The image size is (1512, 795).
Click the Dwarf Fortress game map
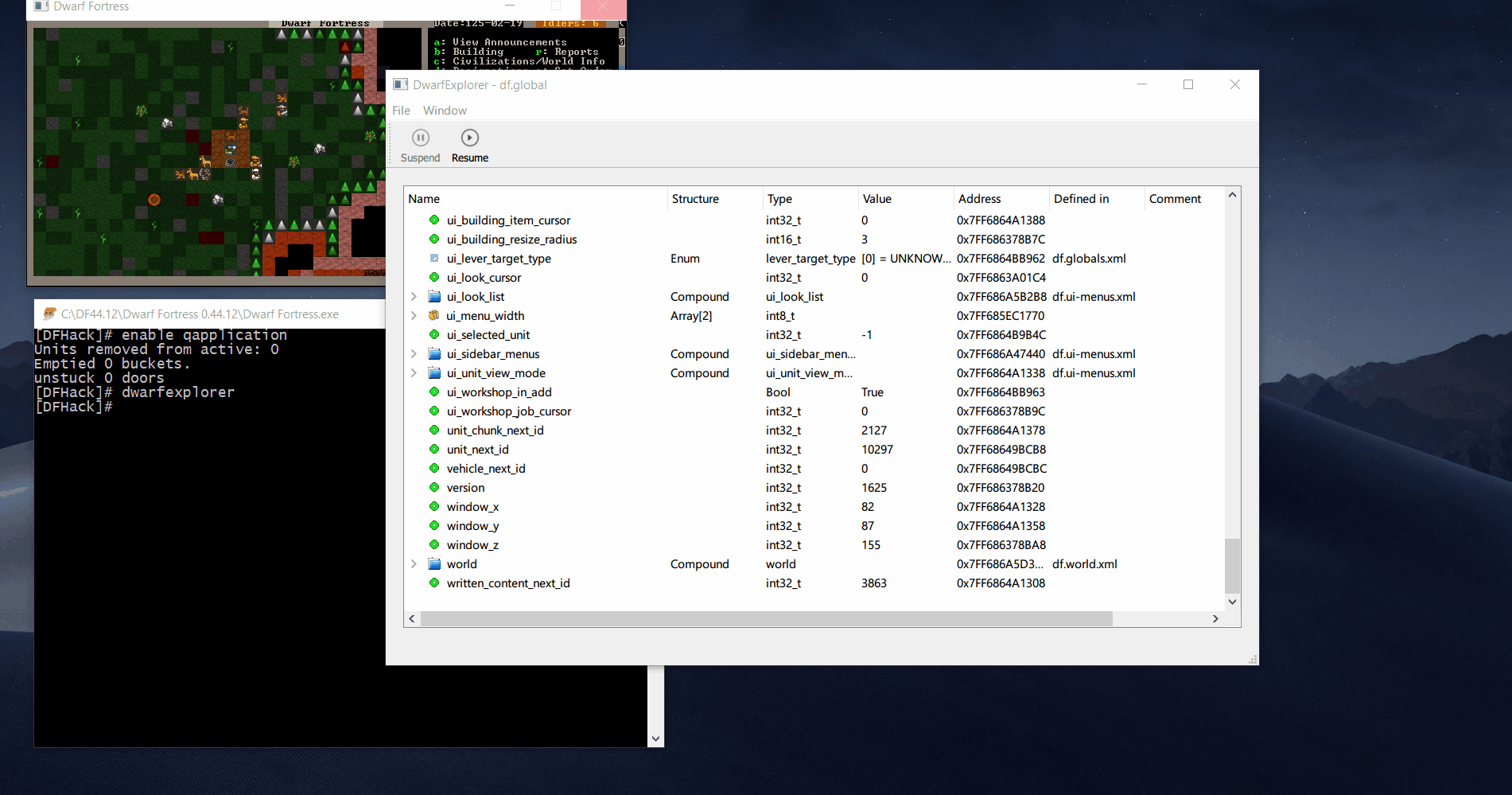pyautogui.click(x=209, y=153)
